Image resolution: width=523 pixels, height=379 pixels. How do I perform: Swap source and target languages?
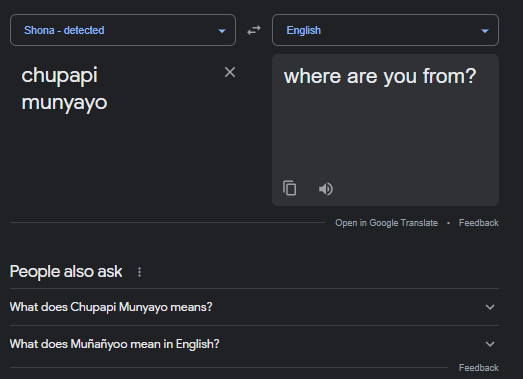coord(254,30)
